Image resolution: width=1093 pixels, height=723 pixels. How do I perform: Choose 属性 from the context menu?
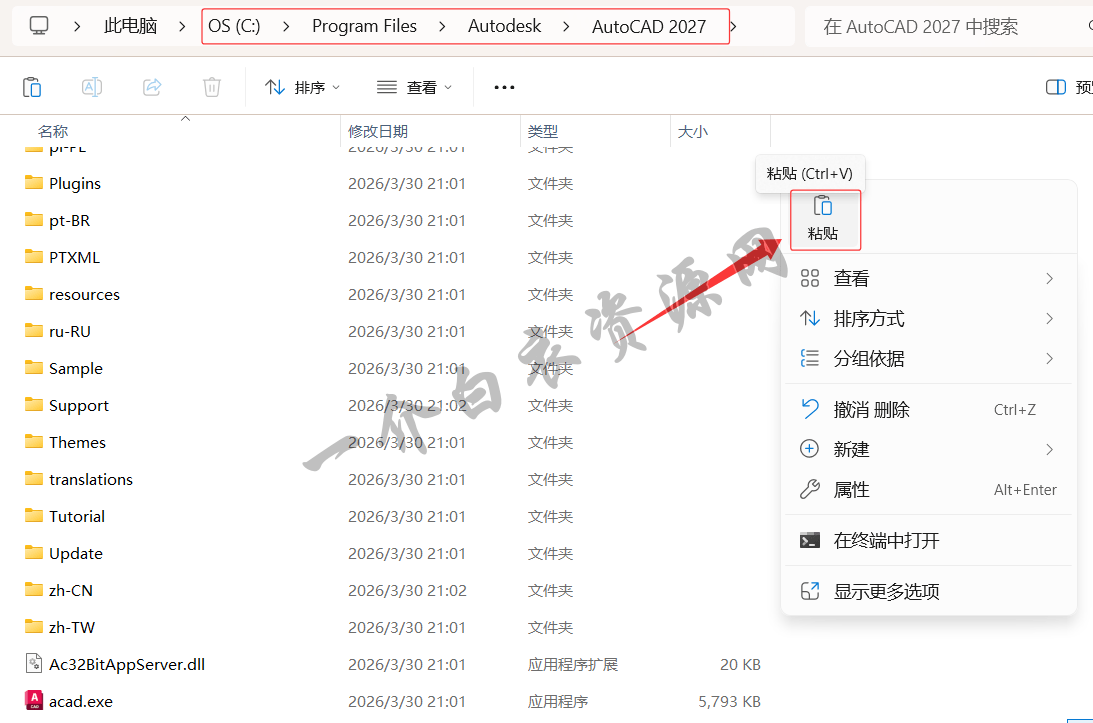(x=852, y=490)
